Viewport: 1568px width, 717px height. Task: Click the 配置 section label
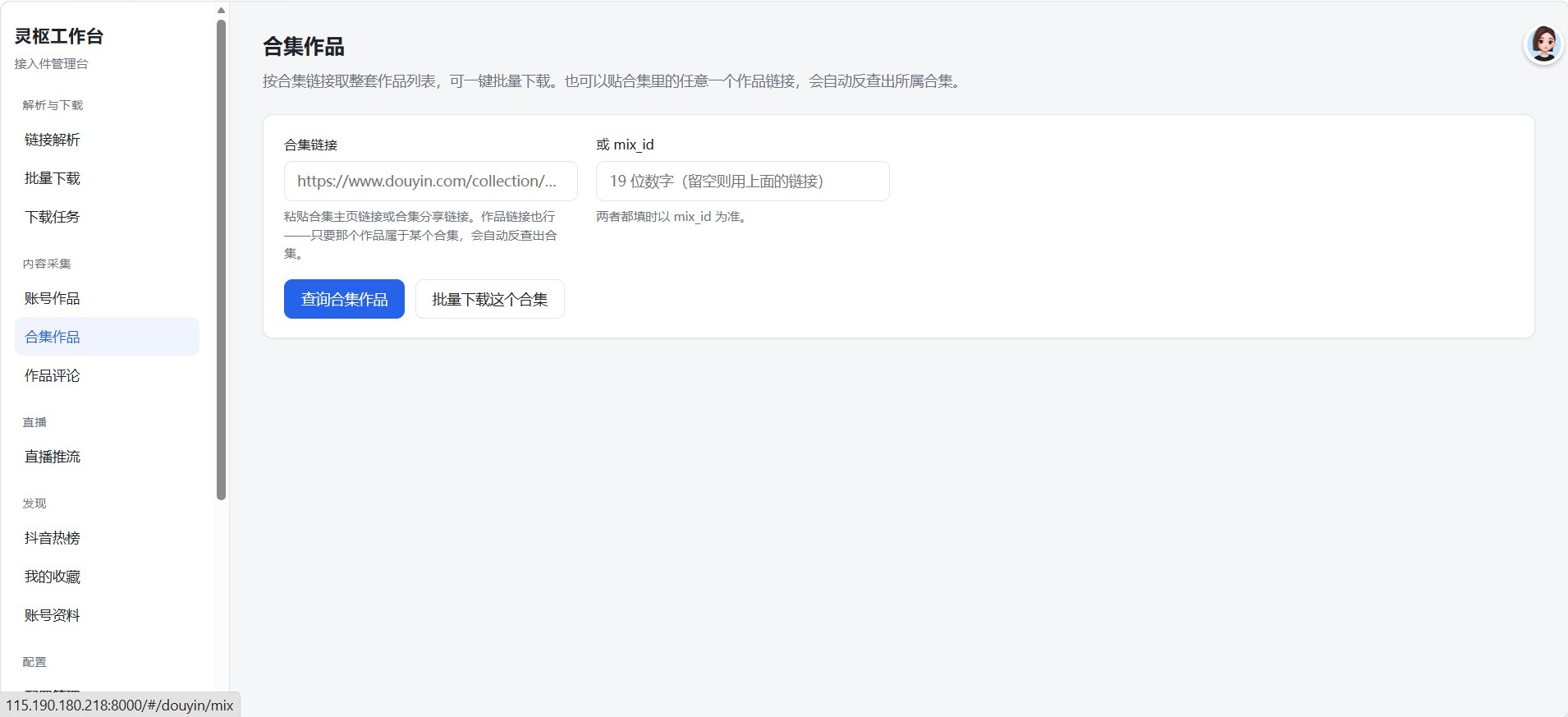[x=34, y=662]
